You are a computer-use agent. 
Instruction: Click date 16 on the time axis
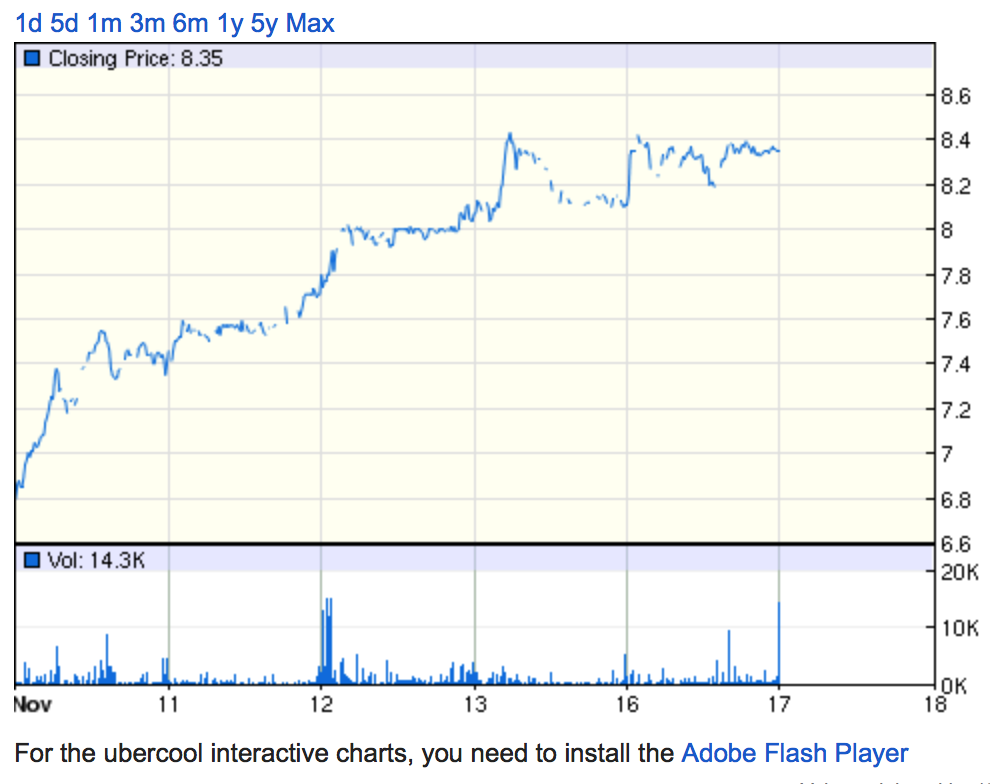[626, 705]
